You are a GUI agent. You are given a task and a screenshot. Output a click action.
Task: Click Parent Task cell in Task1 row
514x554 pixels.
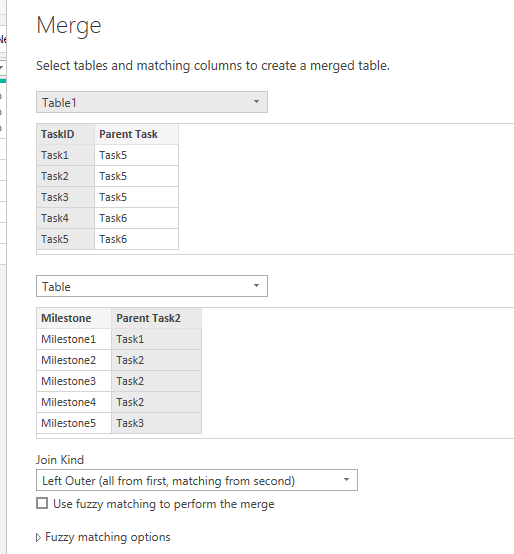click(x=136, y=155)
